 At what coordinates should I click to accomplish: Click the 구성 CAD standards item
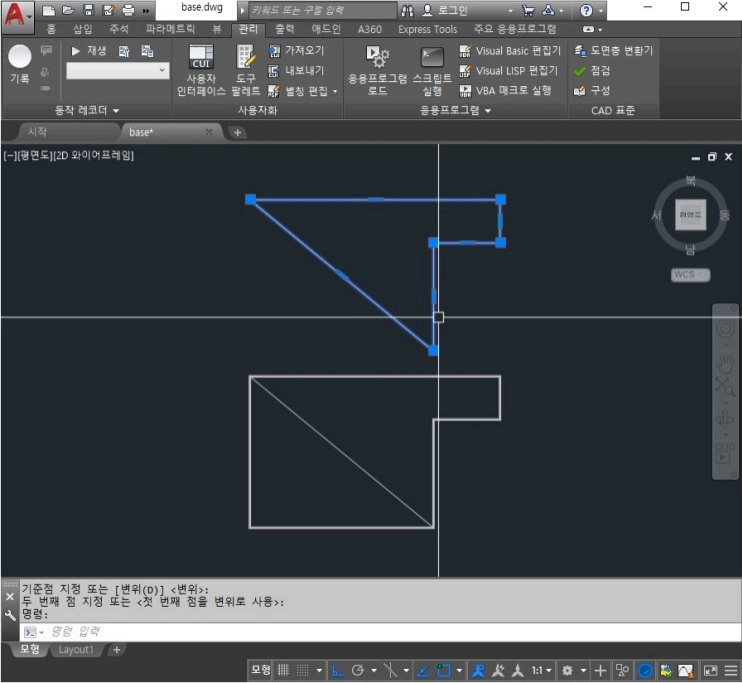[592, 90]
